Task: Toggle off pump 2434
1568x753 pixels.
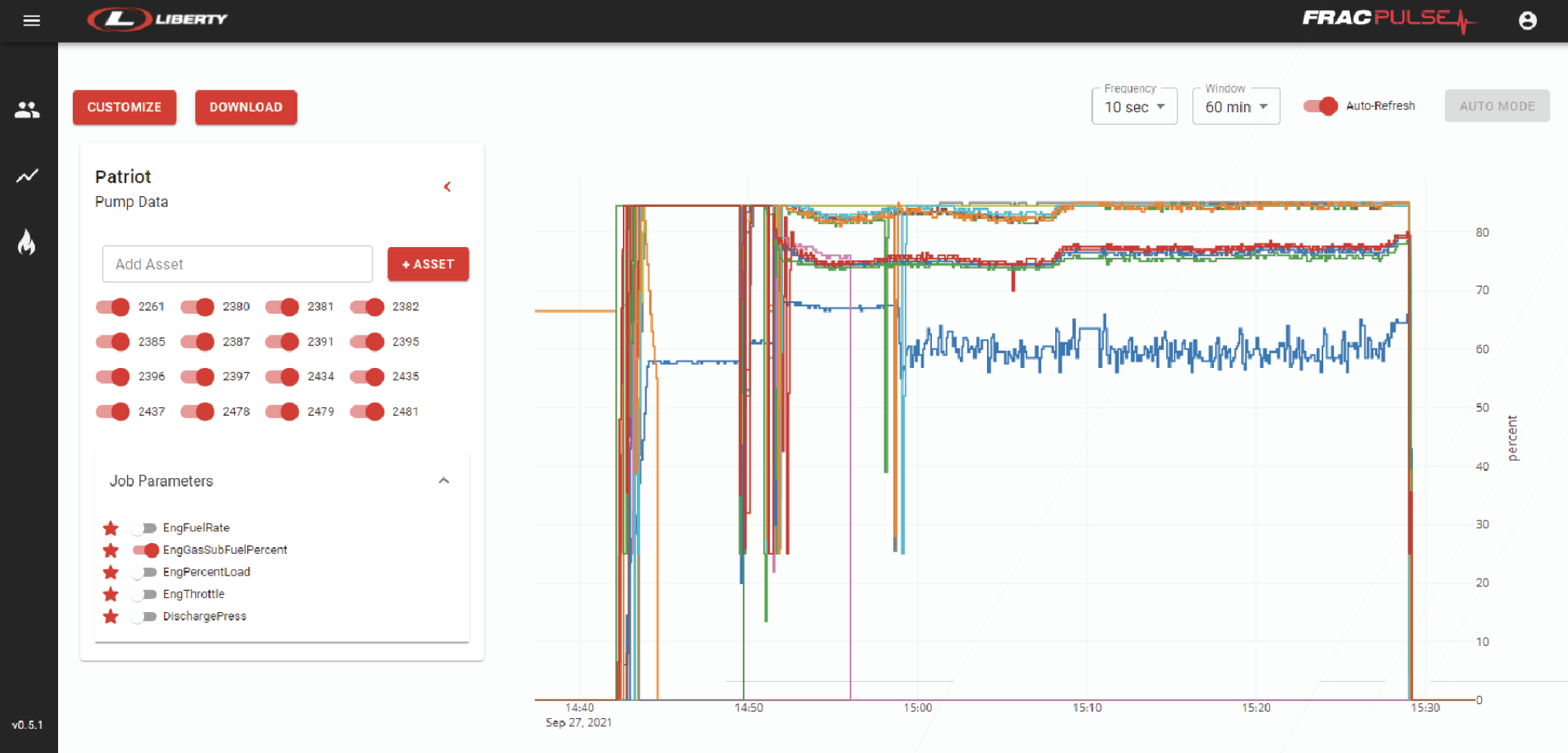Action: point(282,376)
